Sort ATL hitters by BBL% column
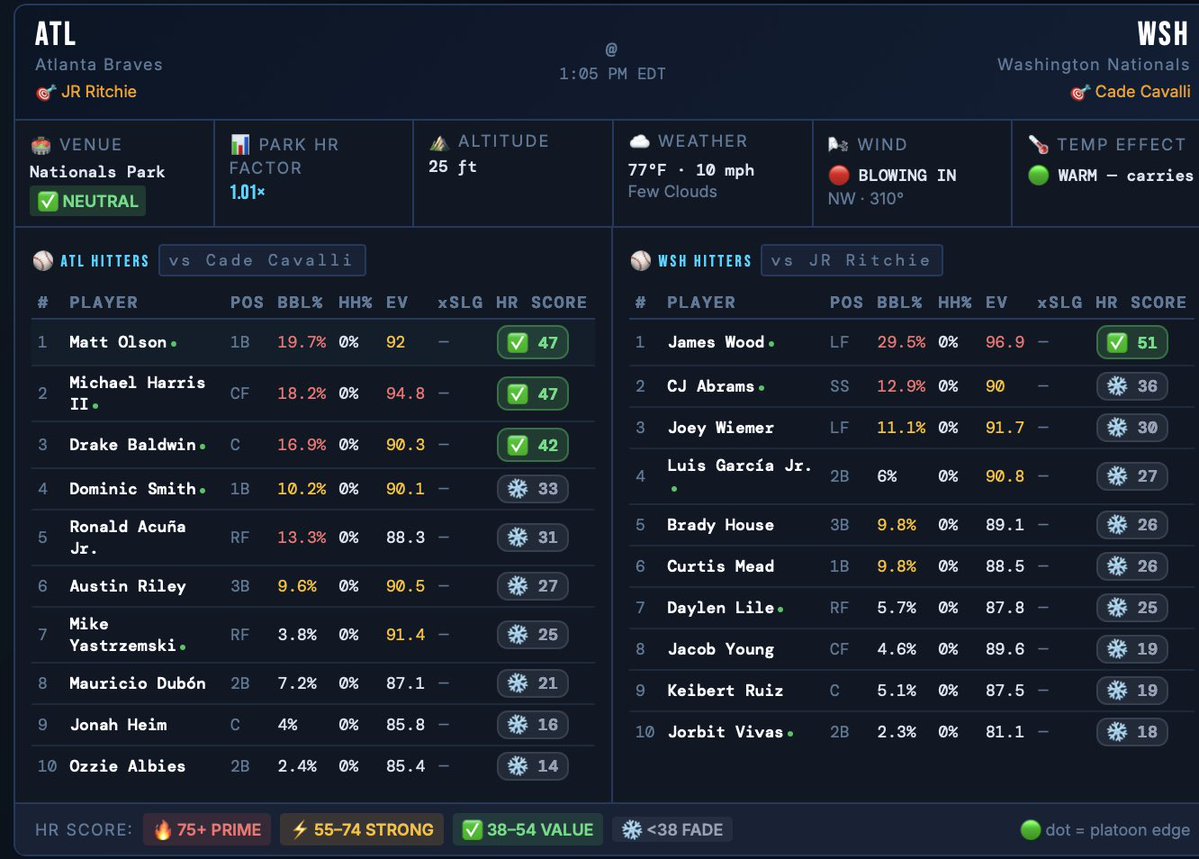 pos(300,303)
